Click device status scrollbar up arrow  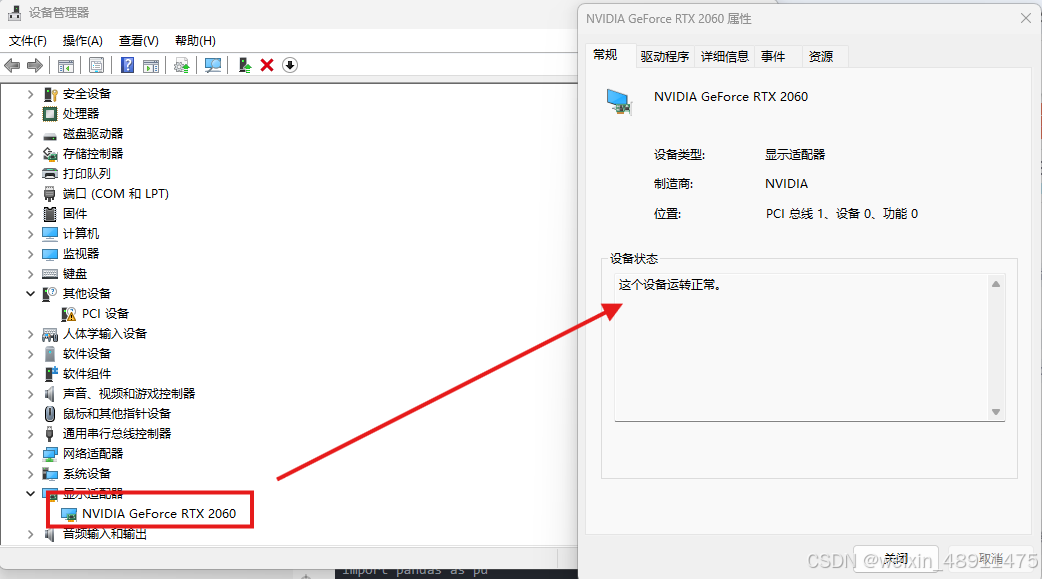pos(995,284)
